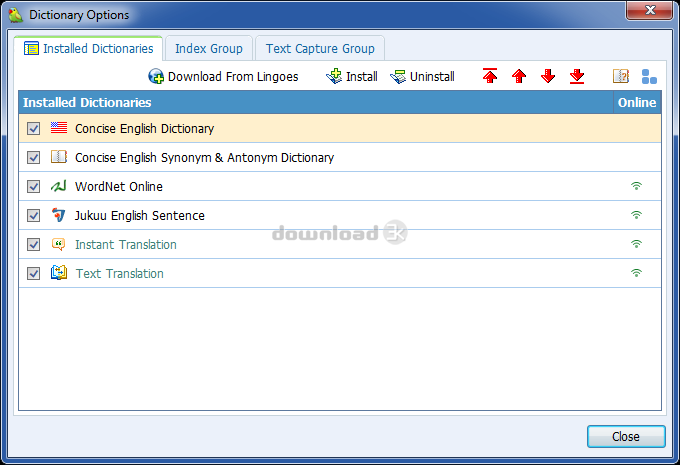
Task: Click Download From Lingoes globe icon
Action: (x=156, y=76)
